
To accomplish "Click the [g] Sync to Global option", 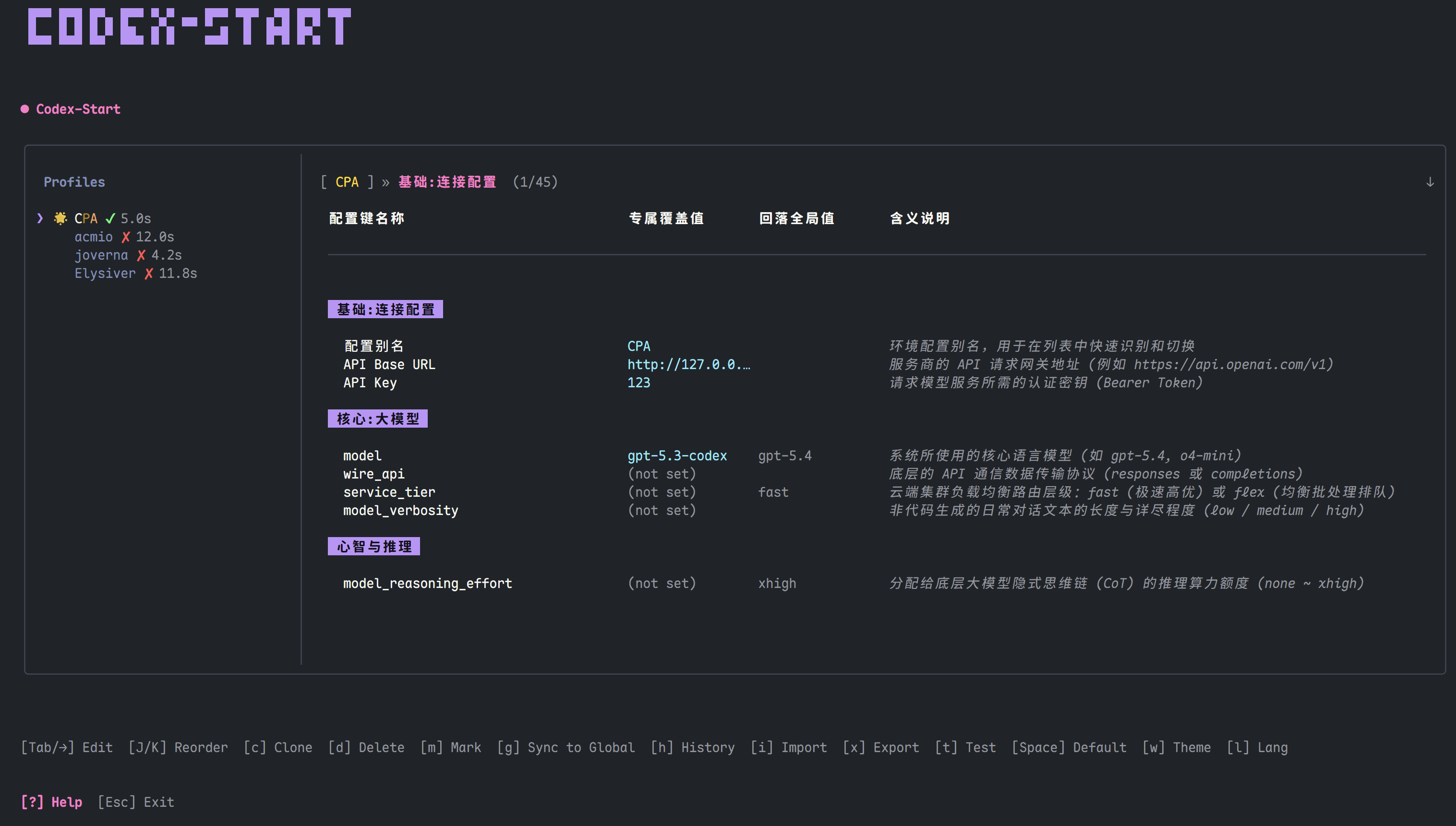I will (x=566, y=748).
